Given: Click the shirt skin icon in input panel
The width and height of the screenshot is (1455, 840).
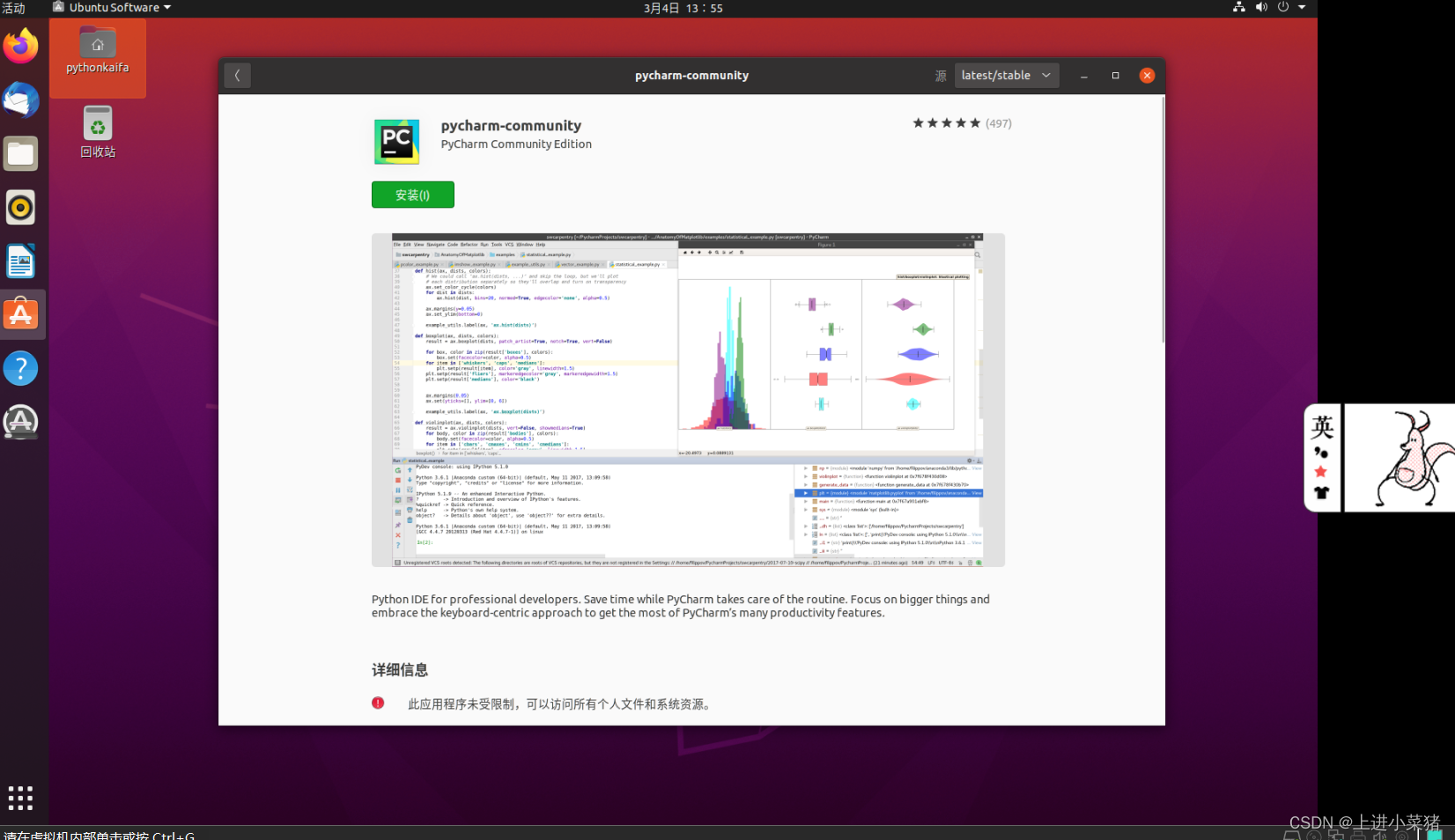Looking at the screenshot, I should pos(1321,493).
